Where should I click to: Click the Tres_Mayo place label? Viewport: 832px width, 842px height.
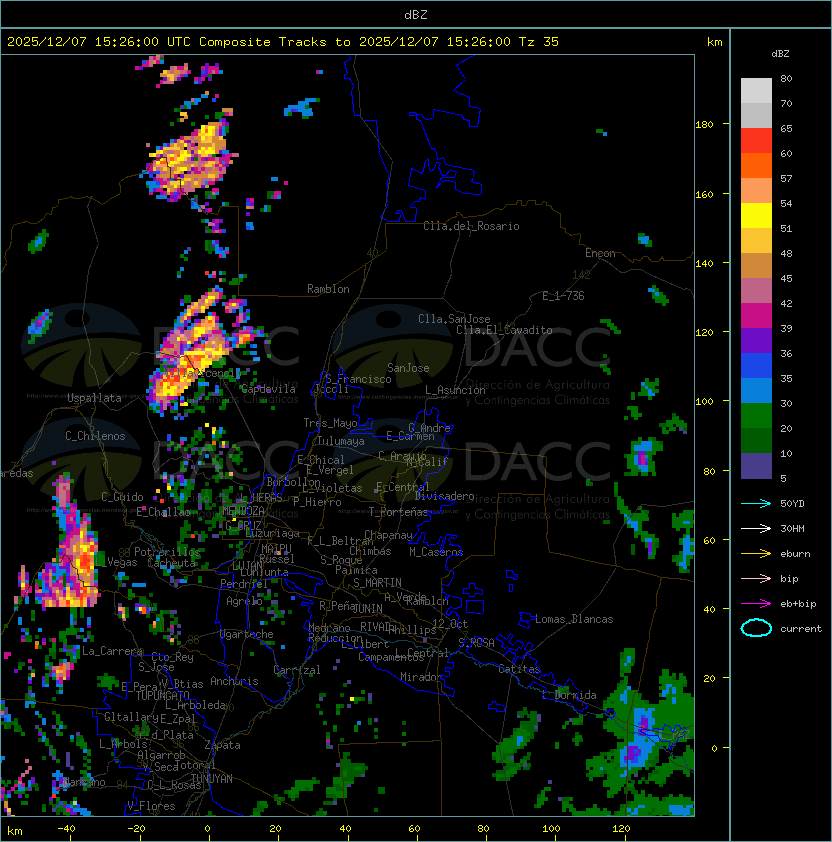tap(330, 423)
